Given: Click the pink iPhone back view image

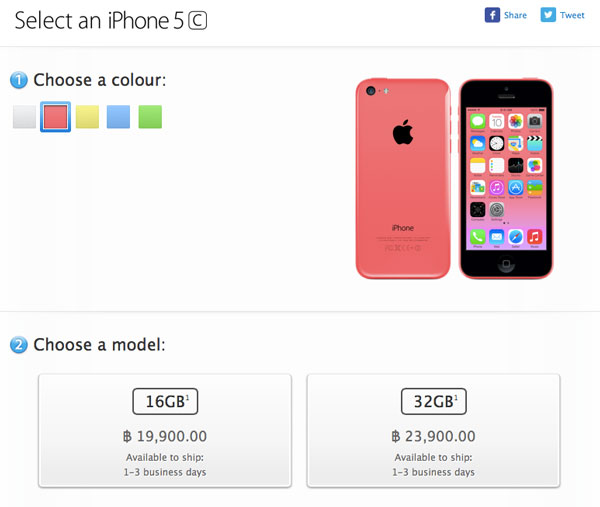Looking at the screenshot, I should coord(402,178).
